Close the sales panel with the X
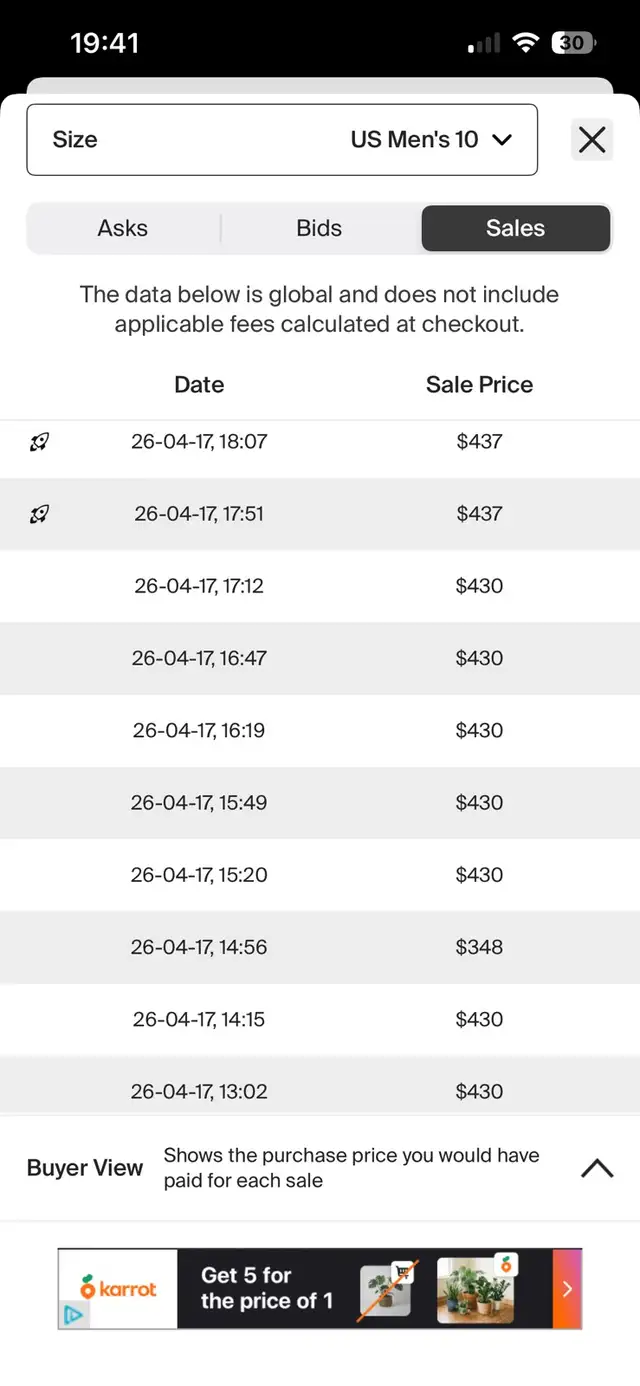 (x=592, y=140)
